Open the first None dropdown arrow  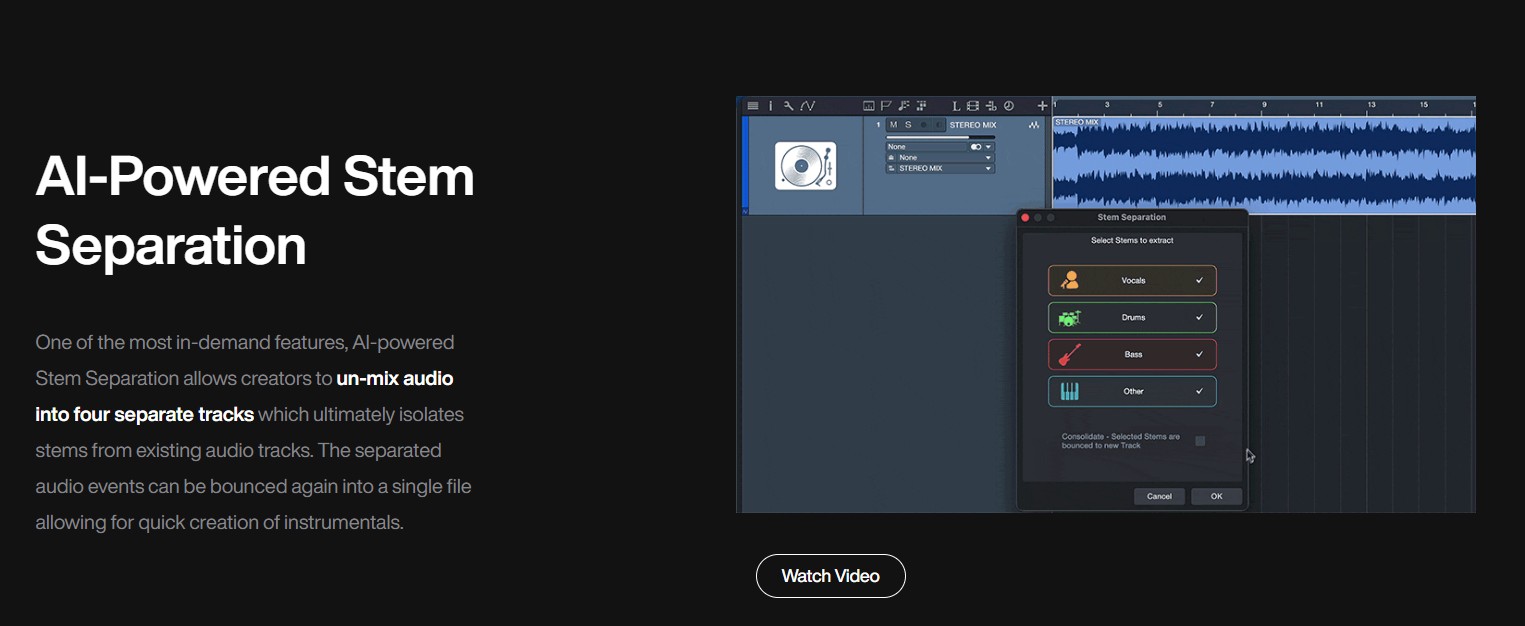tap(988, 147)
